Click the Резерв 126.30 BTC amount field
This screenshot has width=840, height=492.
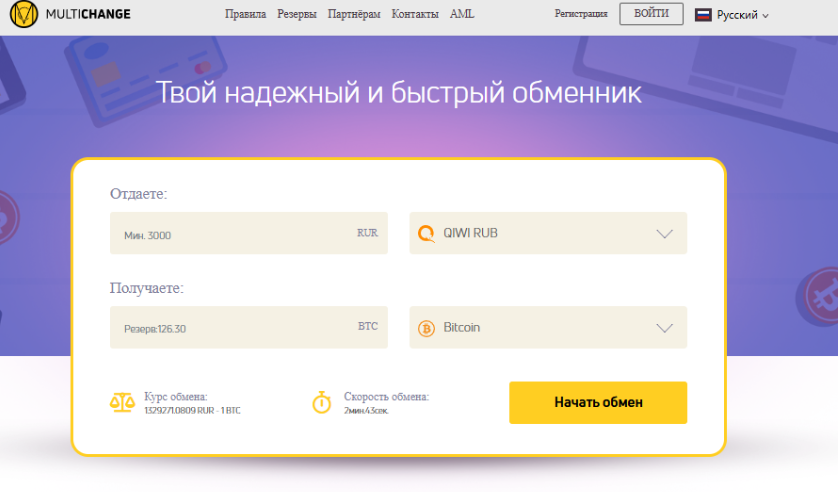point(249,327)
